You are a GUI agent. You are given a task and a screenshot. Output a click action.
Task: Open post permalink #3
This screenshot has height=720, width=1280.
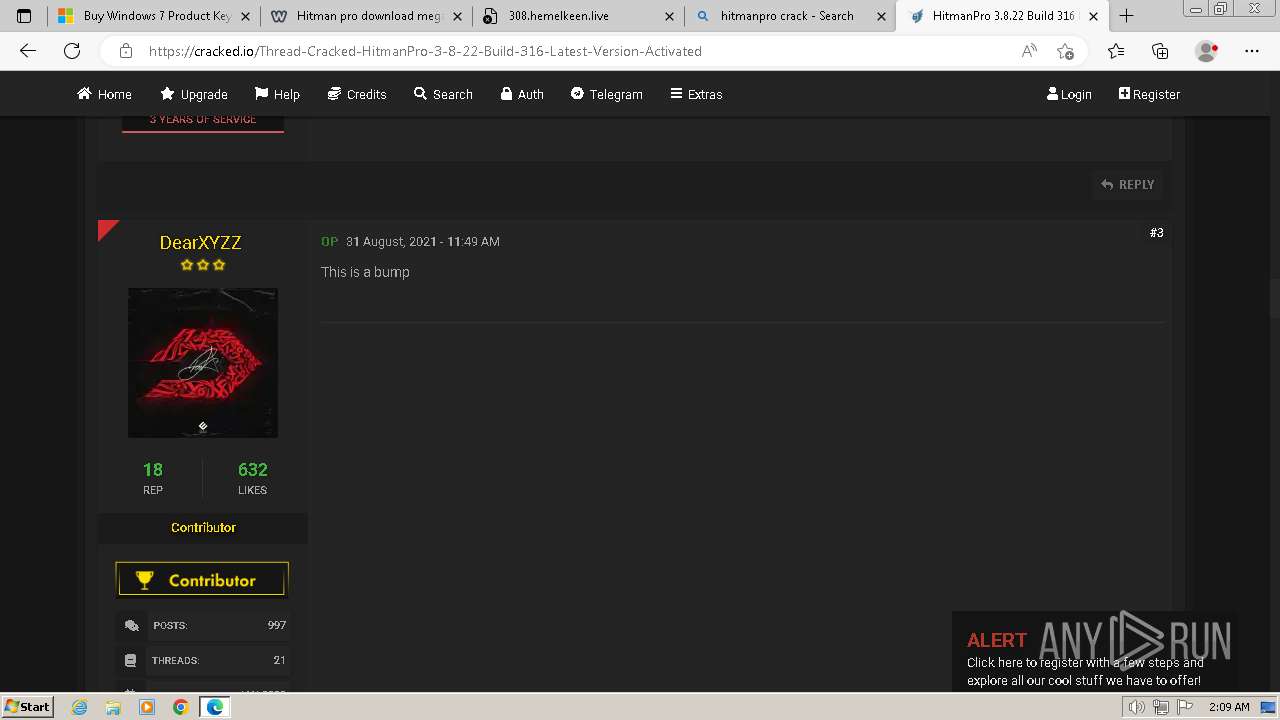tap(1156, 232)
